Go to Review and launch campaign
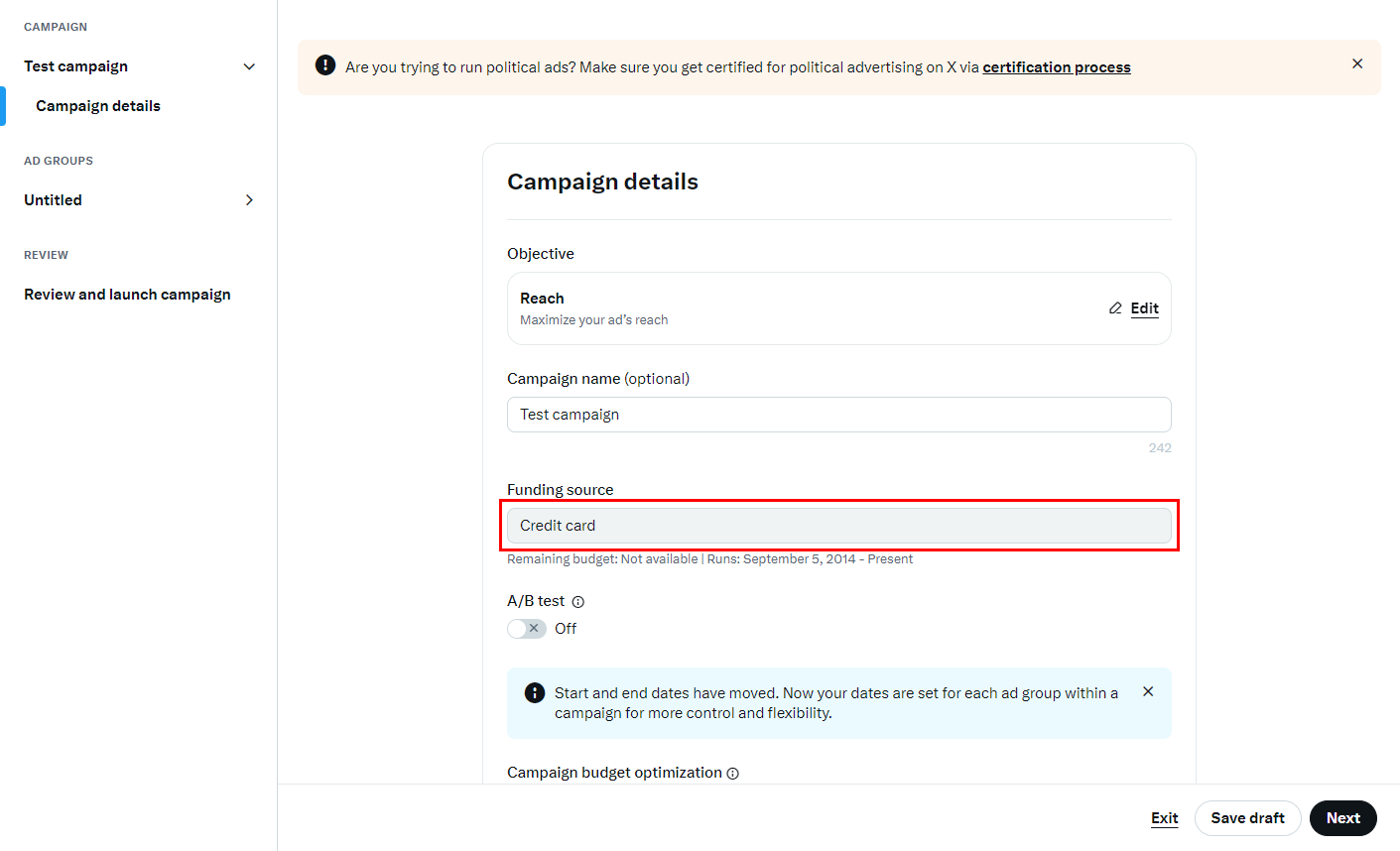The height and width of the screenshot is (851, 1400). pos(127,295)
